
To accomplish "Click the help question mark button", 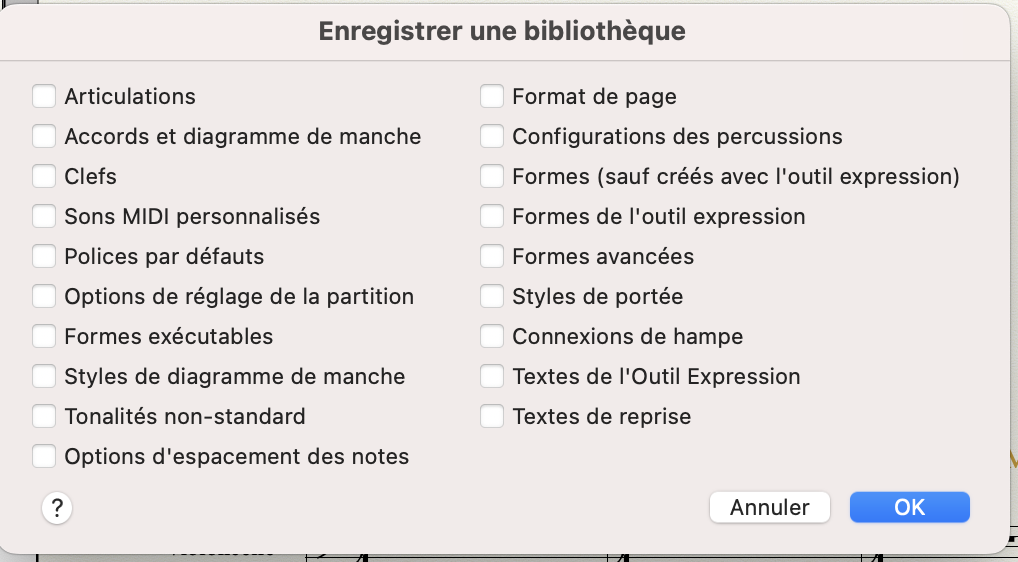I will [x=57, y=507].
